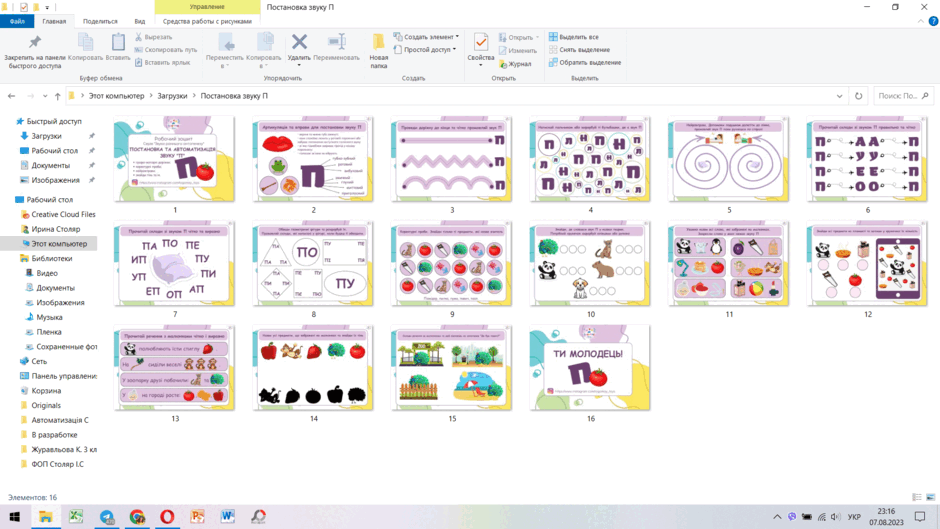The width and height of the screenshot is (940, 529).
Task: Open Excel from the taskbar
Action: point(76,516)
